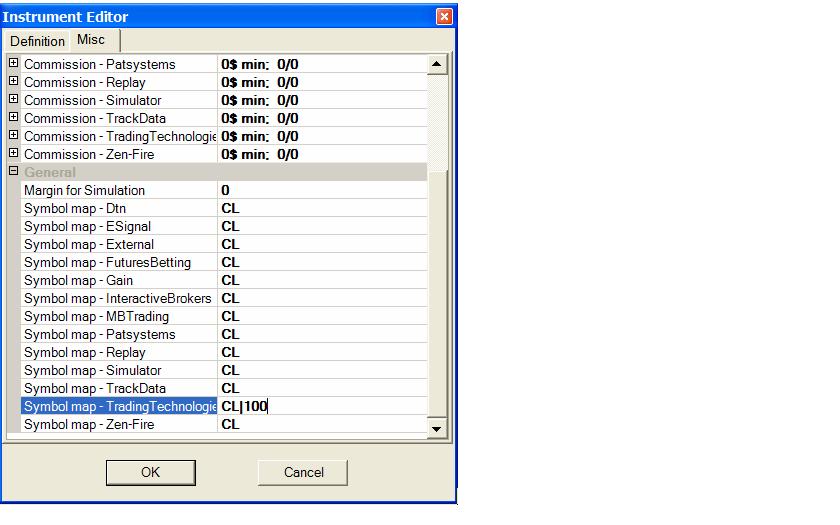This screenshot has width=840, height=525.
Task: Expand the Commission - Patsystems row
Action: coord(14,63)
